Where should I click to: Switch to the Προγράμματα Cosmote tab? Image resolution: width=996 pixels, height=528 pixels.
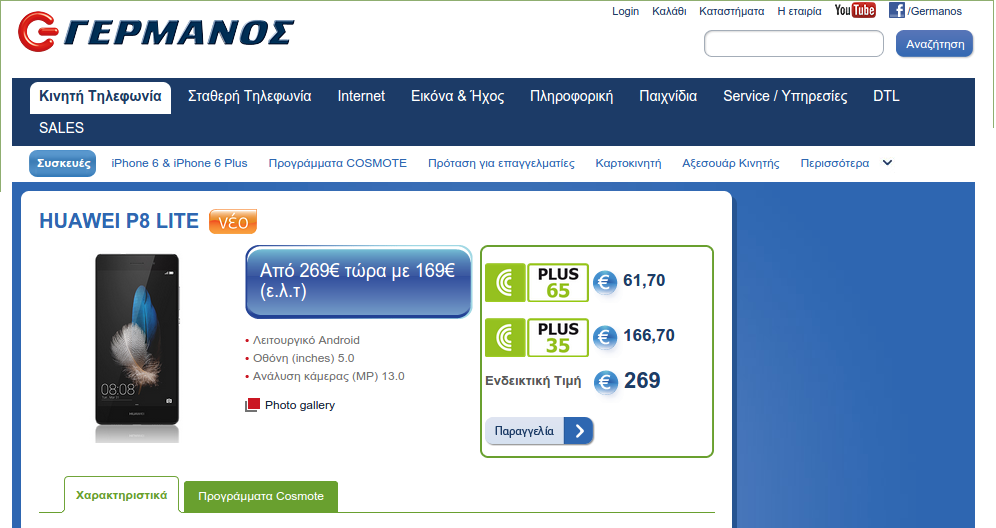(x=260, y=496)
